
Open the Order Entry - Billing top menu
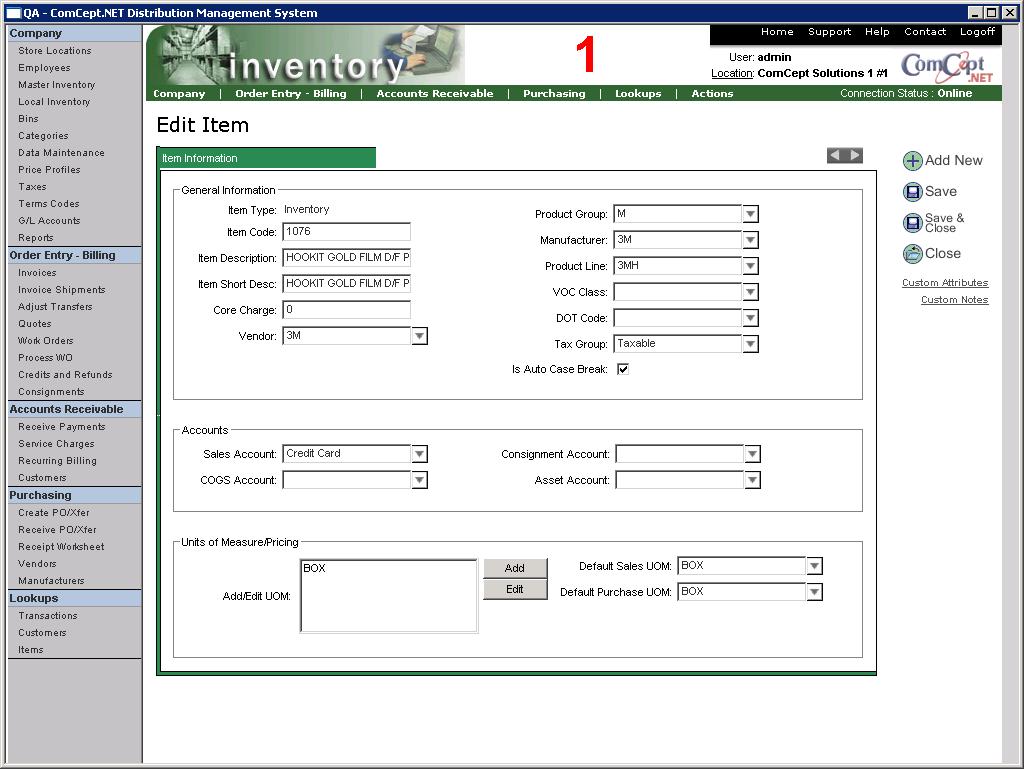pos(291,93)
